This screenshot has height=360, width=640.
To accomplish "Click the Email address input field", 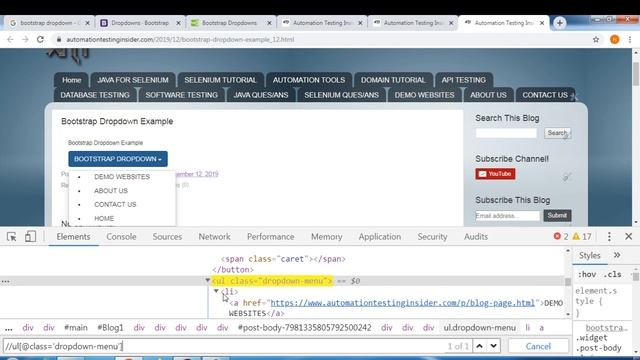I will point(507,216).
